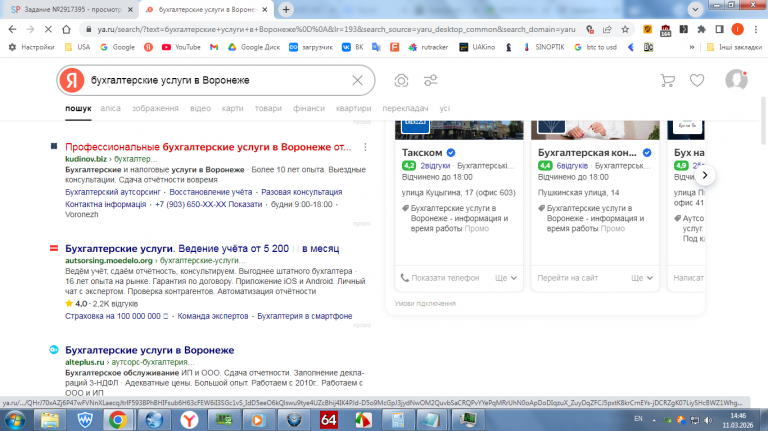
Task: Open the user profile avatar
Action: tap(736, 80)
